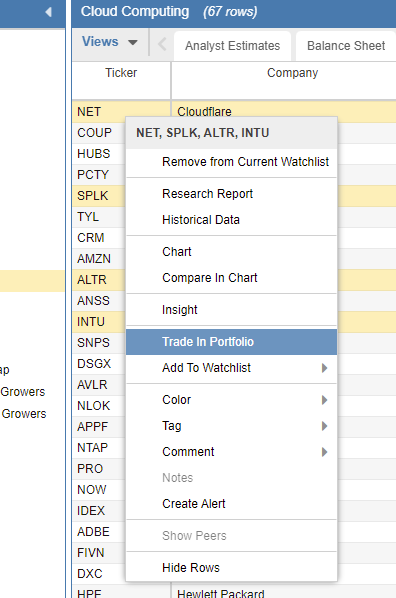Image resolution: width=396 pixels, height=598 pixels.
Task: Select the APPF ticker cell
Action: point(99,426)
